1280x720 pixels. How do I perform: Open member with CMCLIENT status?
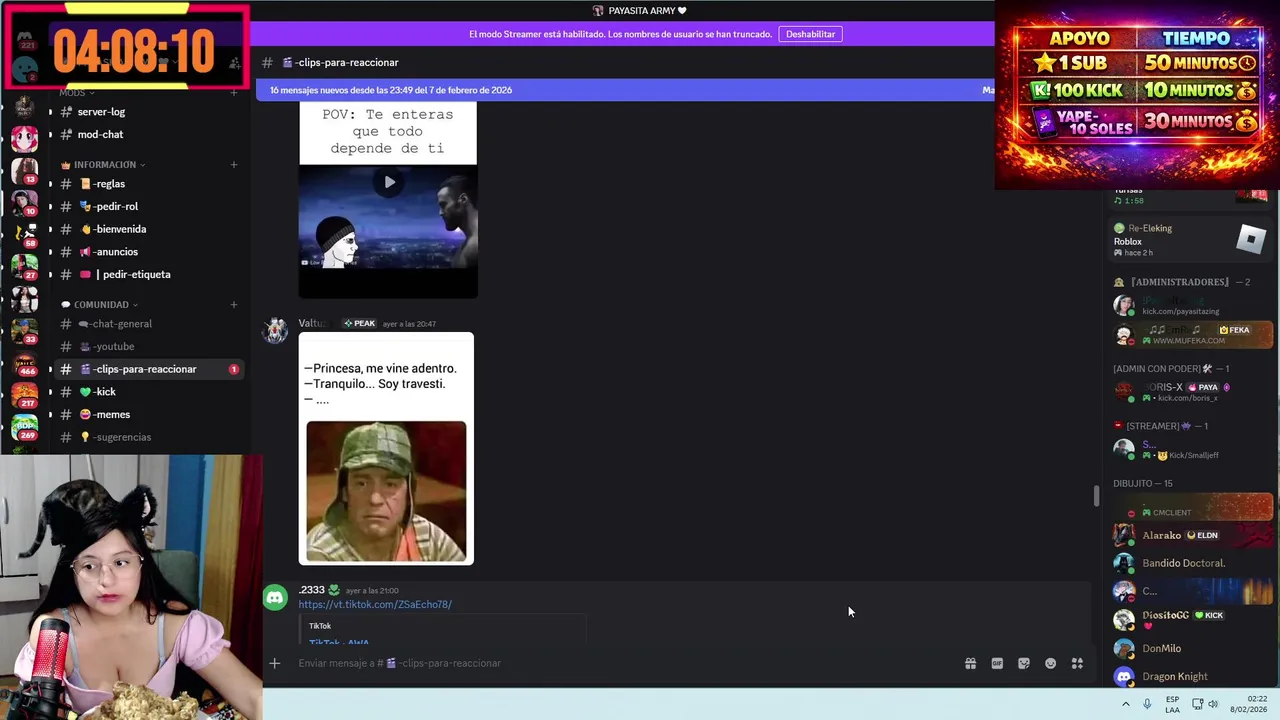tap(1190, 507)
